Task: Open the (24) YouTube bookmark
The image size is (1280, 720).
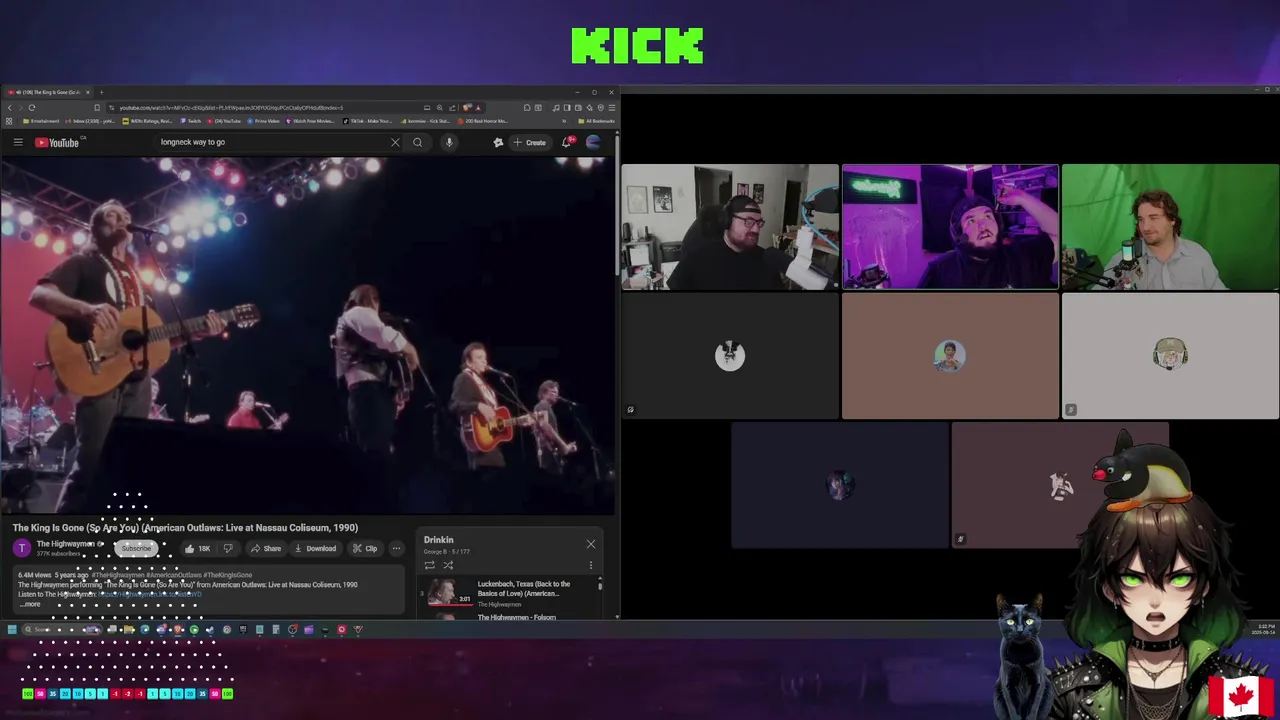Action: tap(224, 121)
